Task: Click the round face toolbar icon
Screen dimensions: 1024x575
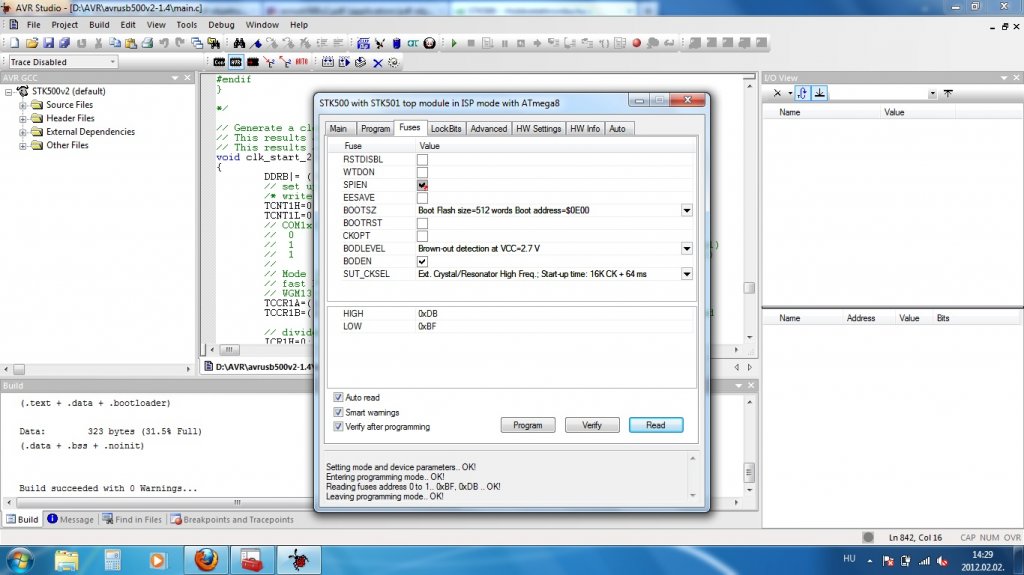Action: pos(429,43)
